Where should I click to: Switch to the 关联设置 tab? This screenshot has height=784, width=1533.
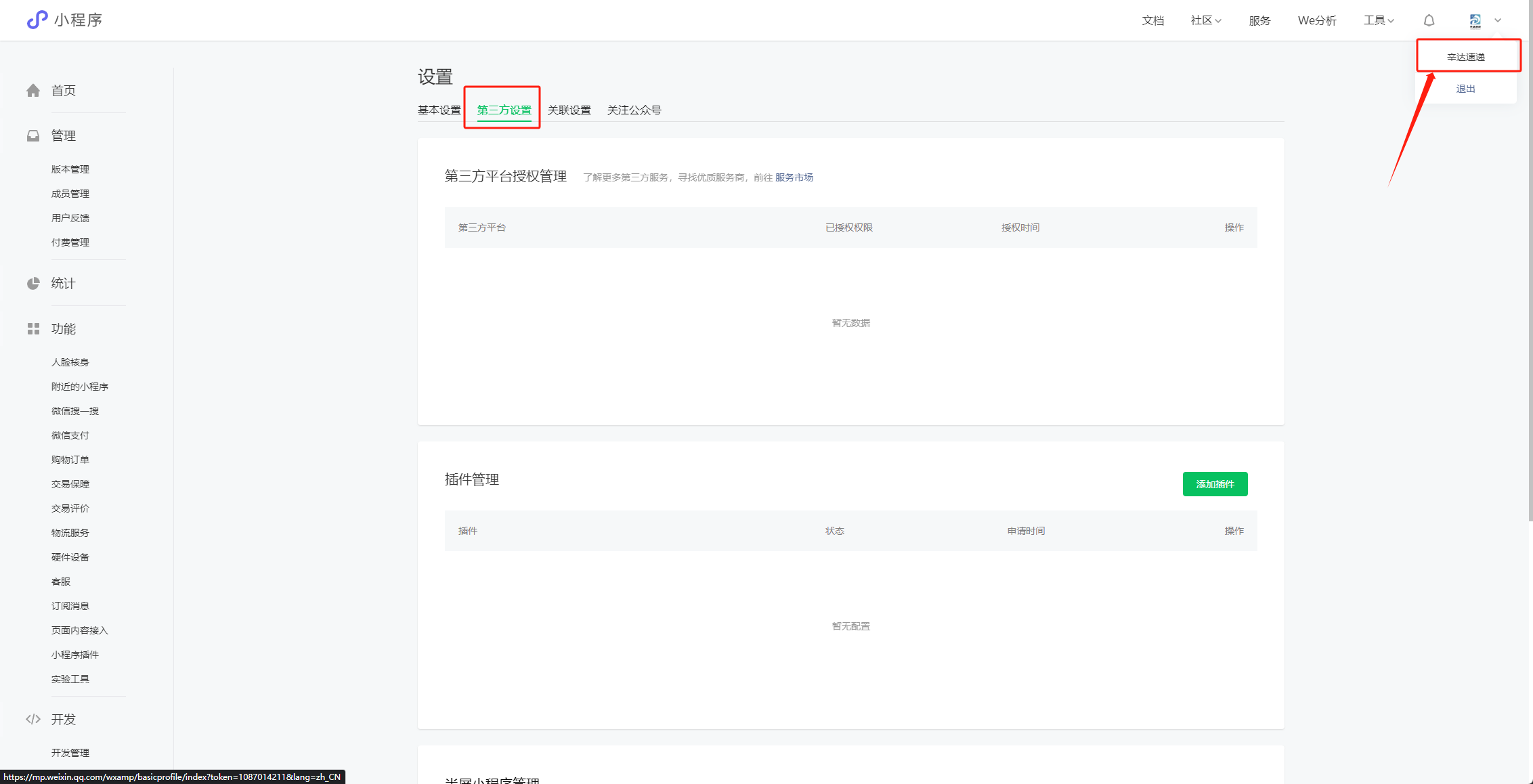569,110
